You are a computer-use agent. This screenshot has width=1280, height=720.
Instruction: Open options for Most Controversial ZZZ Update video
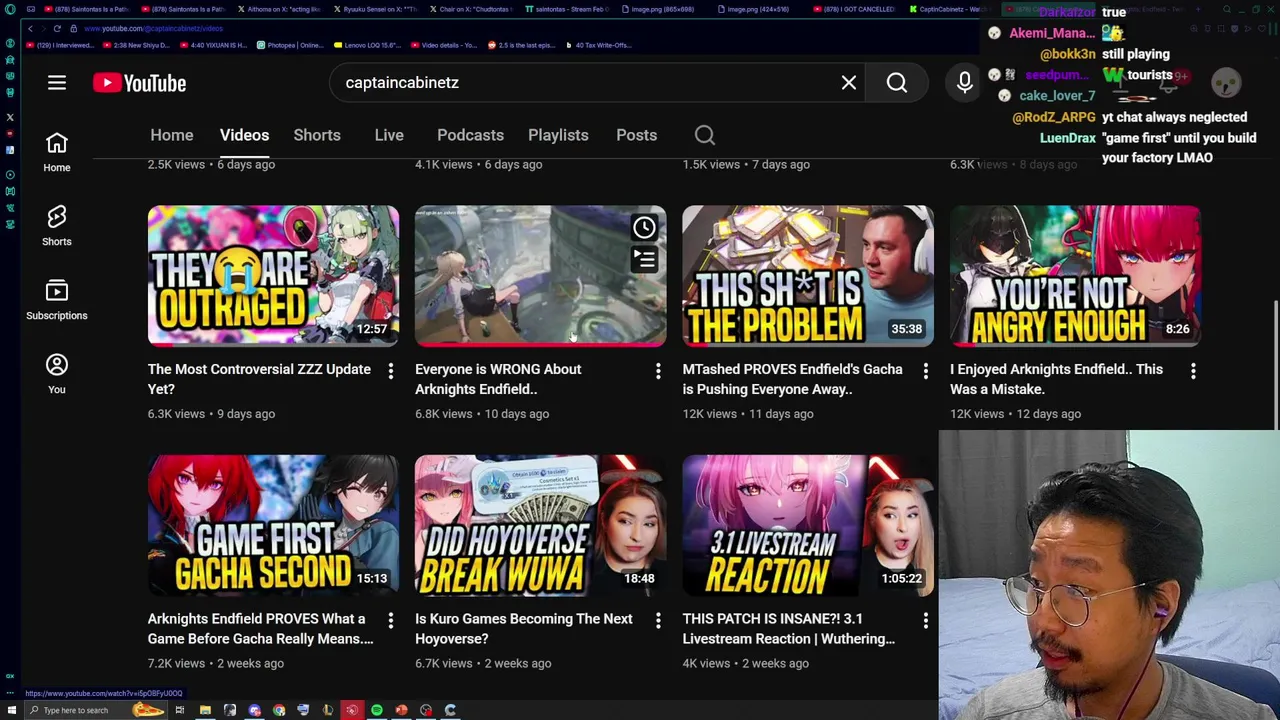[x=391, y=371]
